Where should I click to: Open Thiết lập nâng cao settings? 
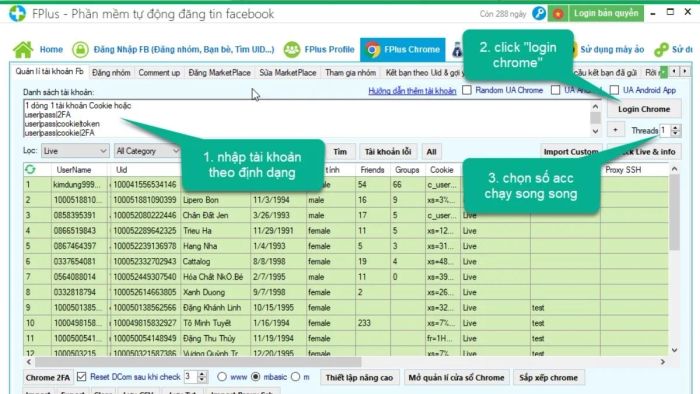(359, 377)
